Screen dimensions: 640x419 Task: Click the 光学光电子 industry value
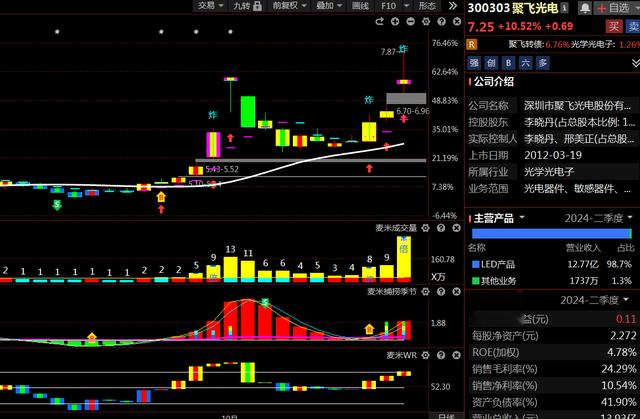554,171
